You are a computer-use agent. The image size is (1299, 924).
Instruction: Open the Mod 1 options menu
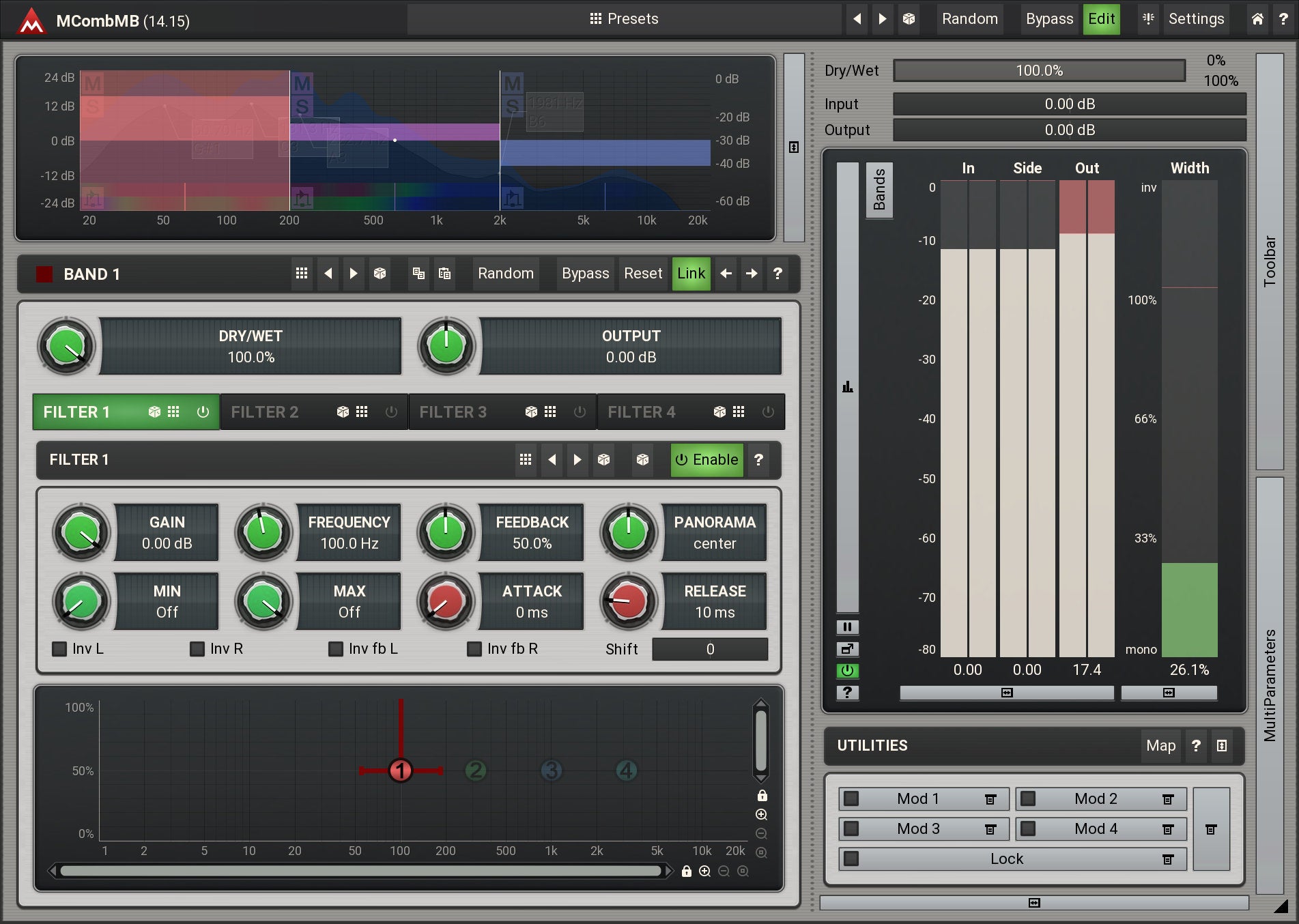(990, 799)
